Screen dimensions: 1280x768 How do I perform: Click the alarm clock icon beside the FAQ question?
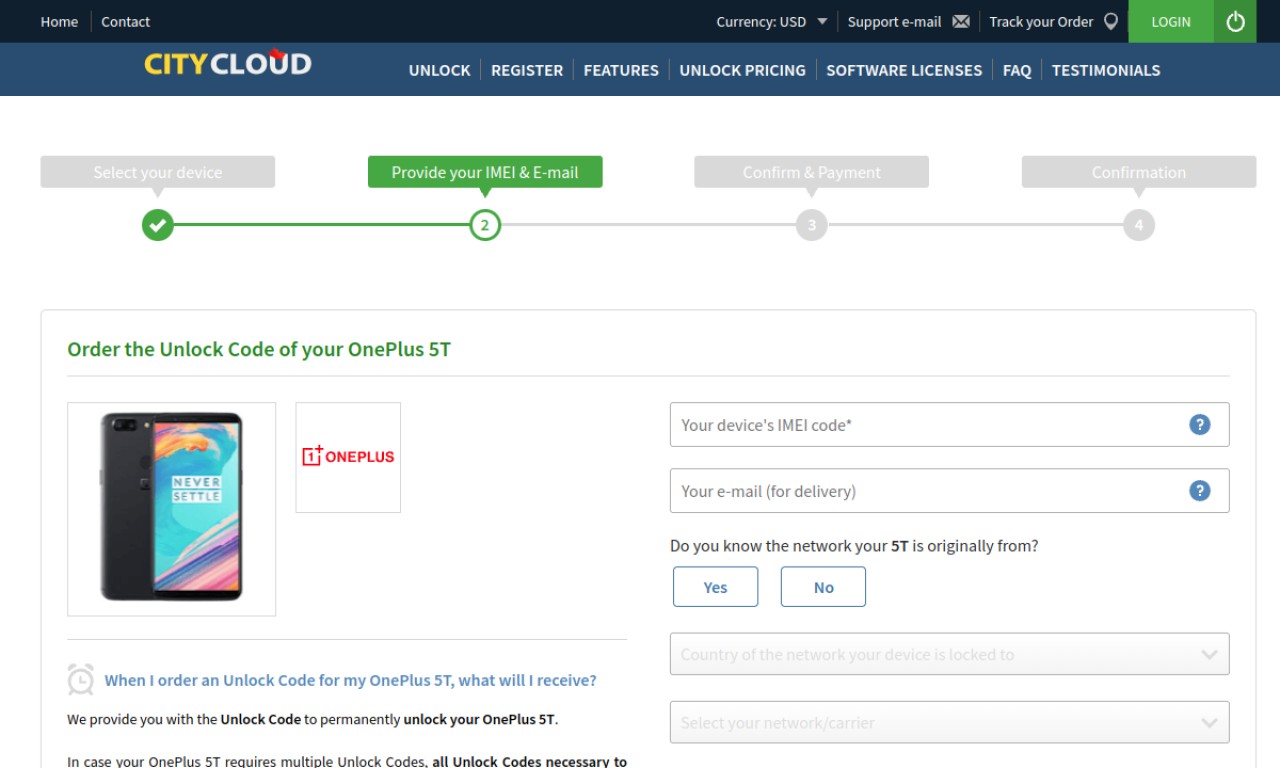coord(81,679)
